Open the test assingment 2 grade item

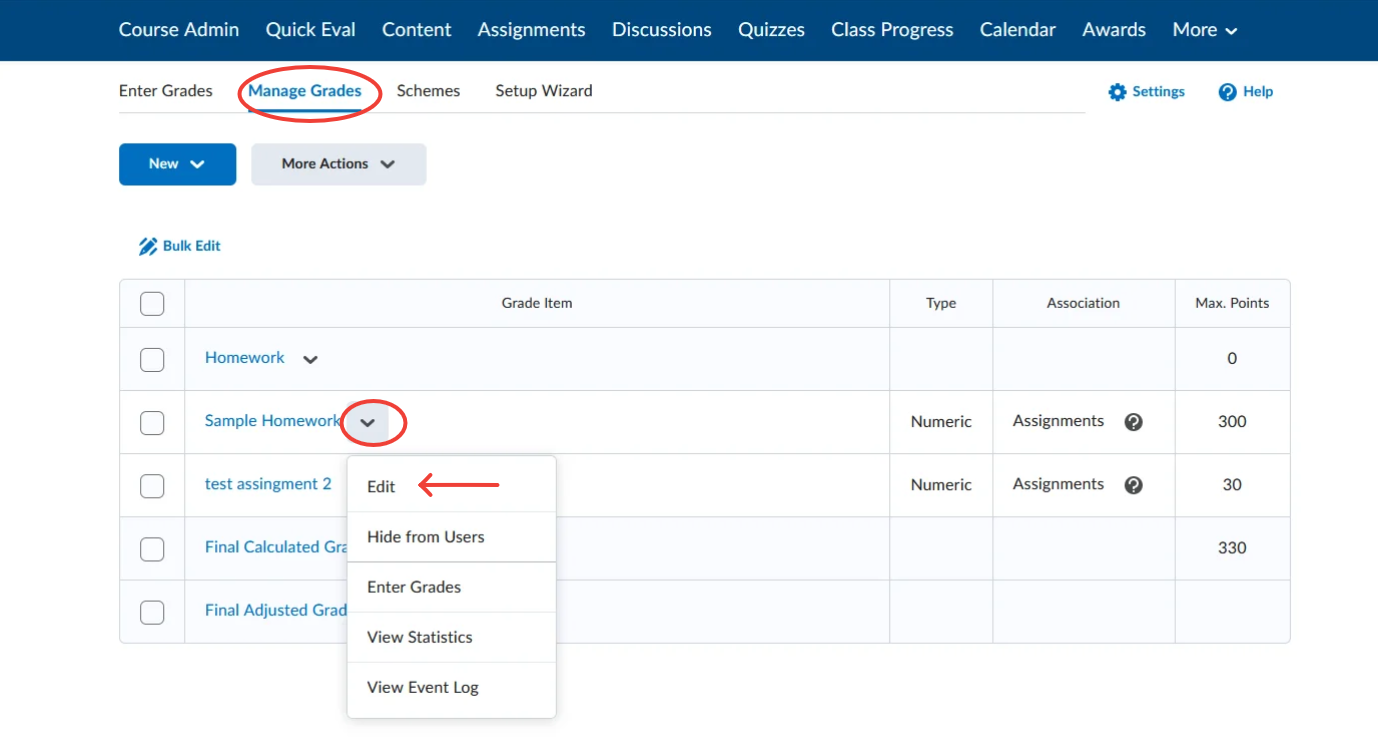[x=267, y=484]
